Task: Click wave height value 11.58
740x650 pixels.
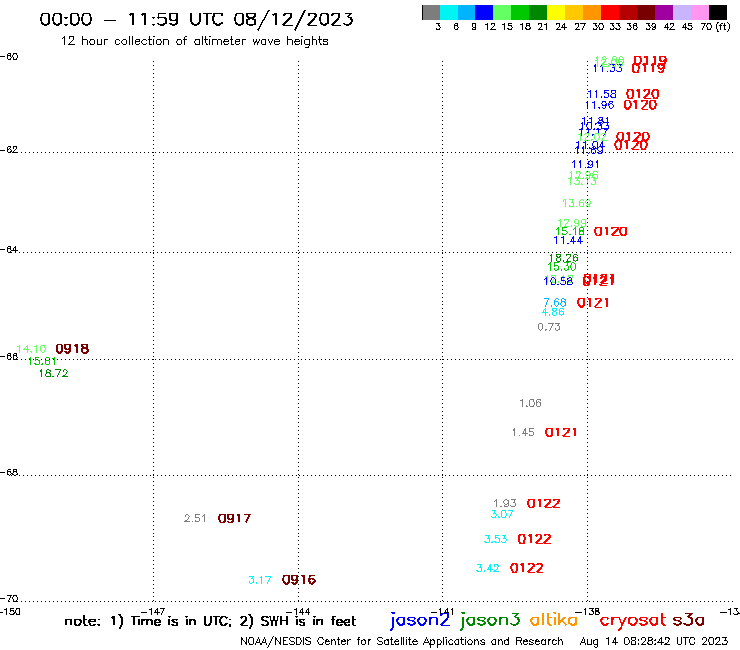Action: 602,94
